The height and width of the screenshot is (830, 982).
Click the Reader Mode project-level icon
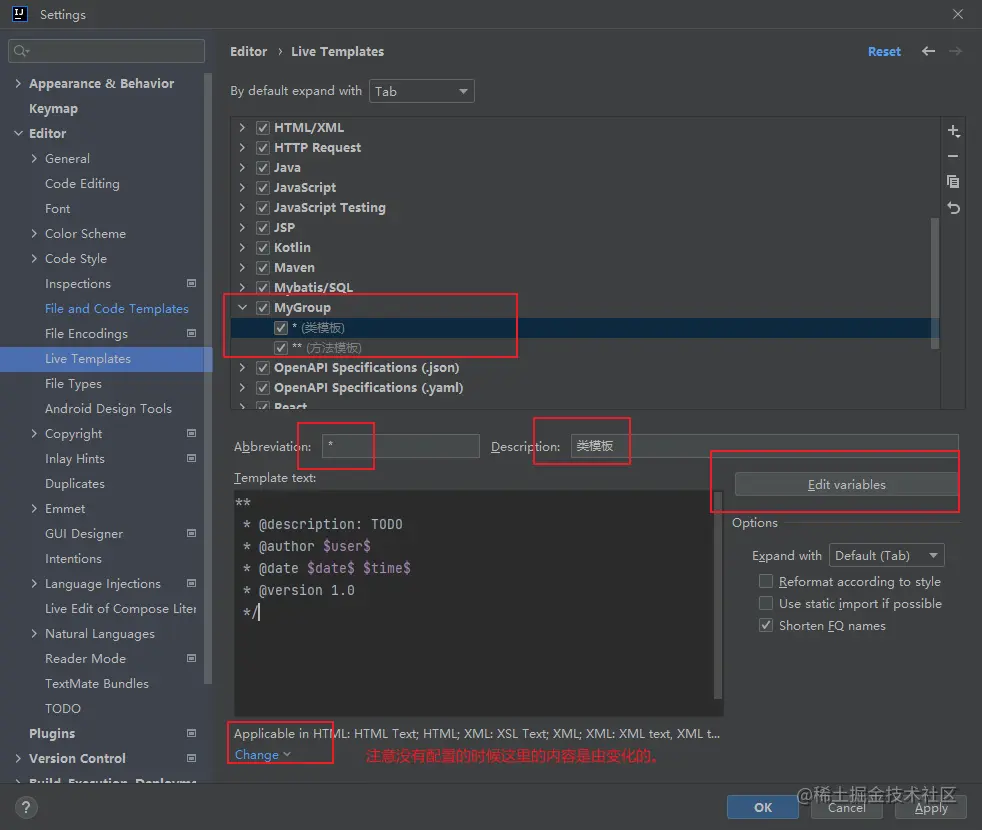[192, 658]
